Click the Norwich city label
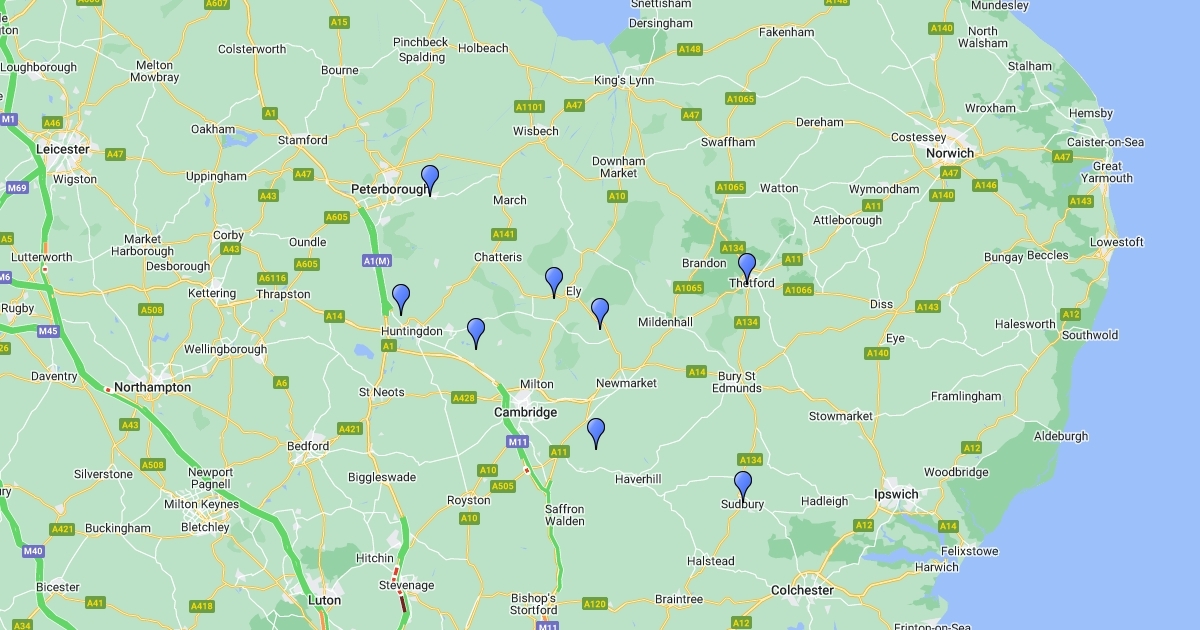Screen dimensions: 1200x630 pyautogui.click(x=949, y=153)
